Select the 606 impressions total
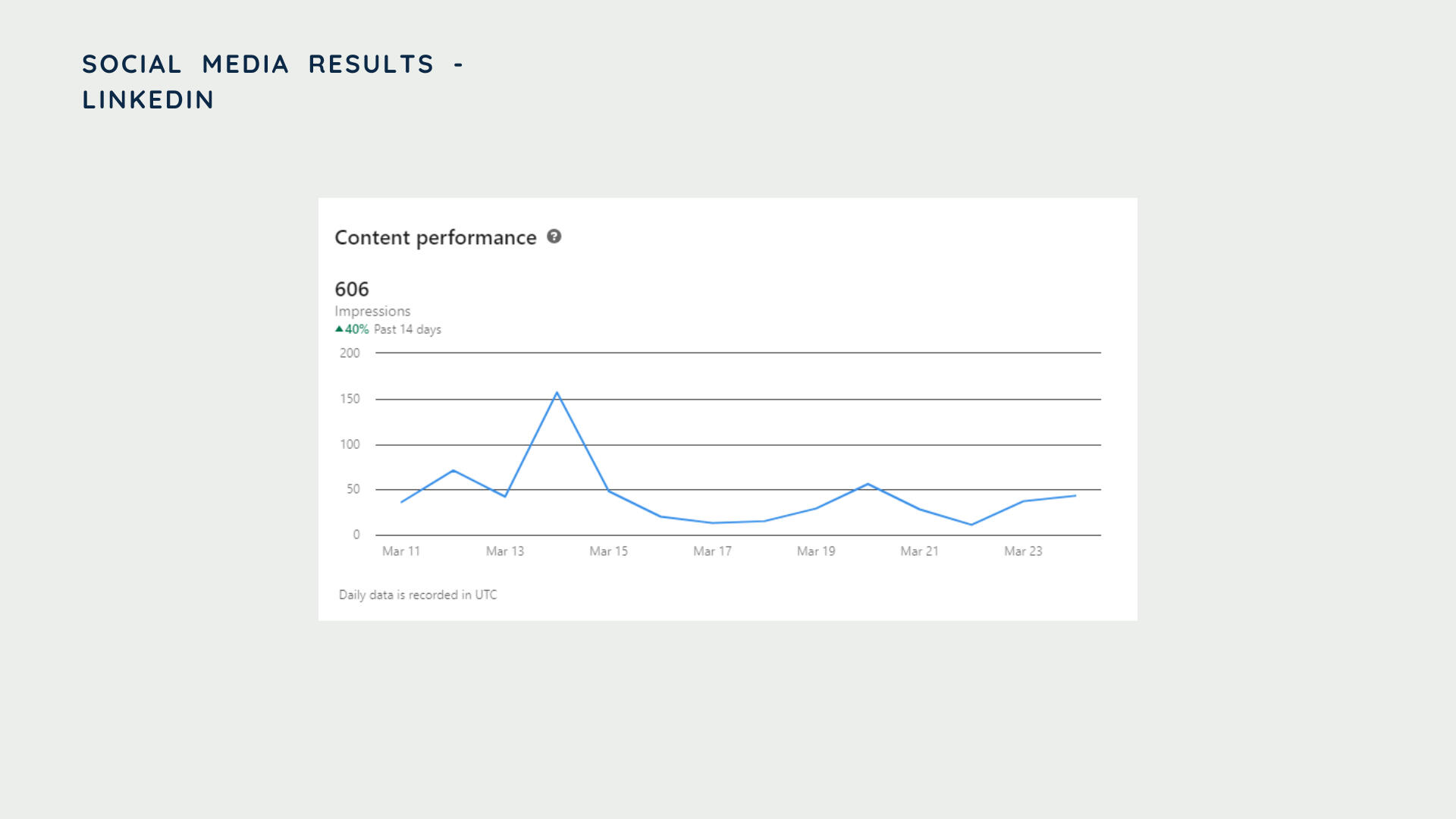This screenshot has width=1456, height=819. tap(352, 289)
